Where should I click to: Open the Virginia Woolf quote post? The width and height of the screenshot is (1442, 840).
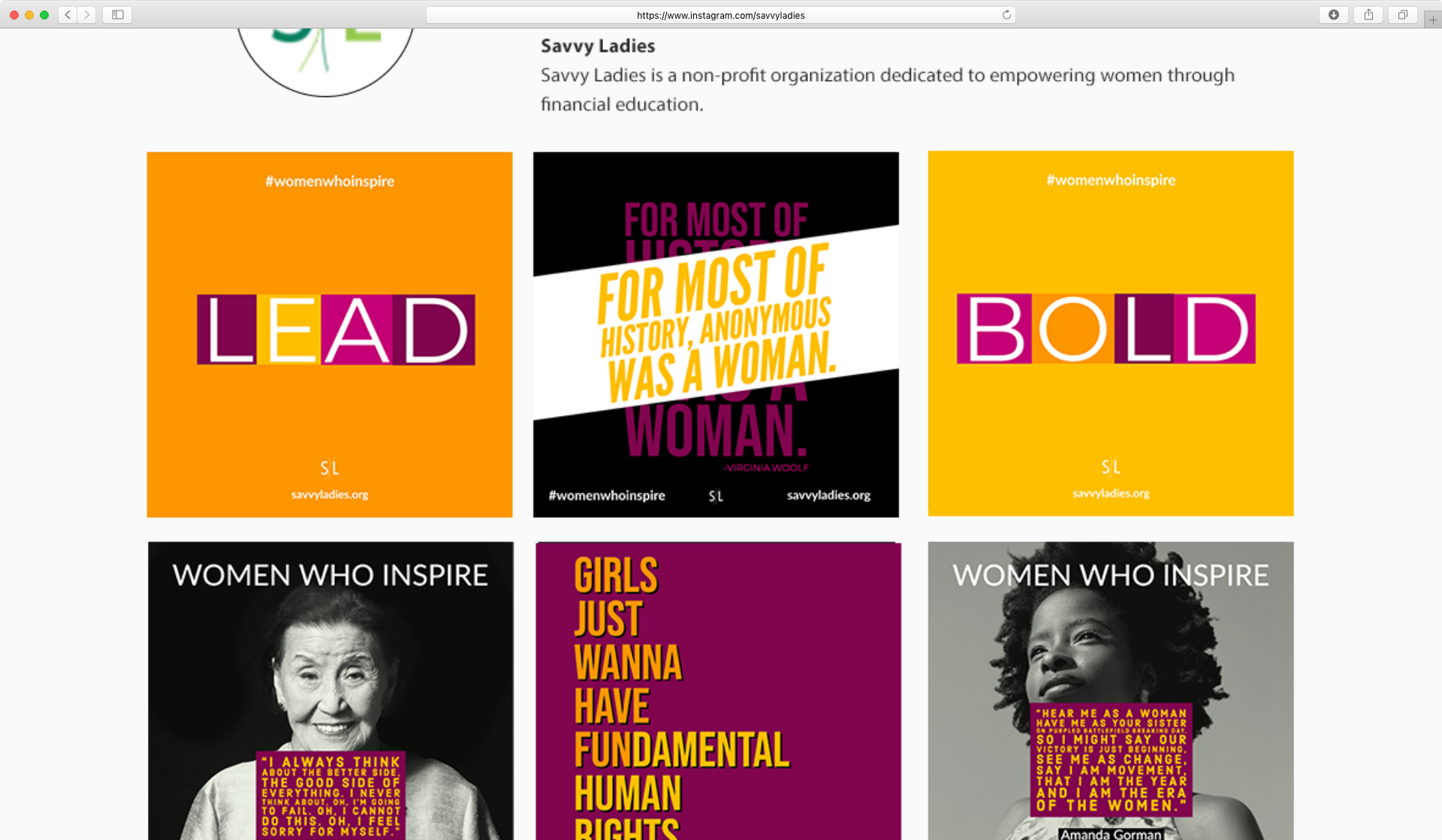[x=715, y=334]
